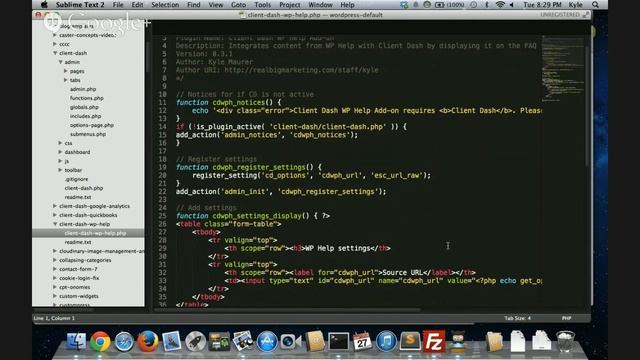Click the Time Machine icon in menu bar
640x360 pixels.
point(473,5)
